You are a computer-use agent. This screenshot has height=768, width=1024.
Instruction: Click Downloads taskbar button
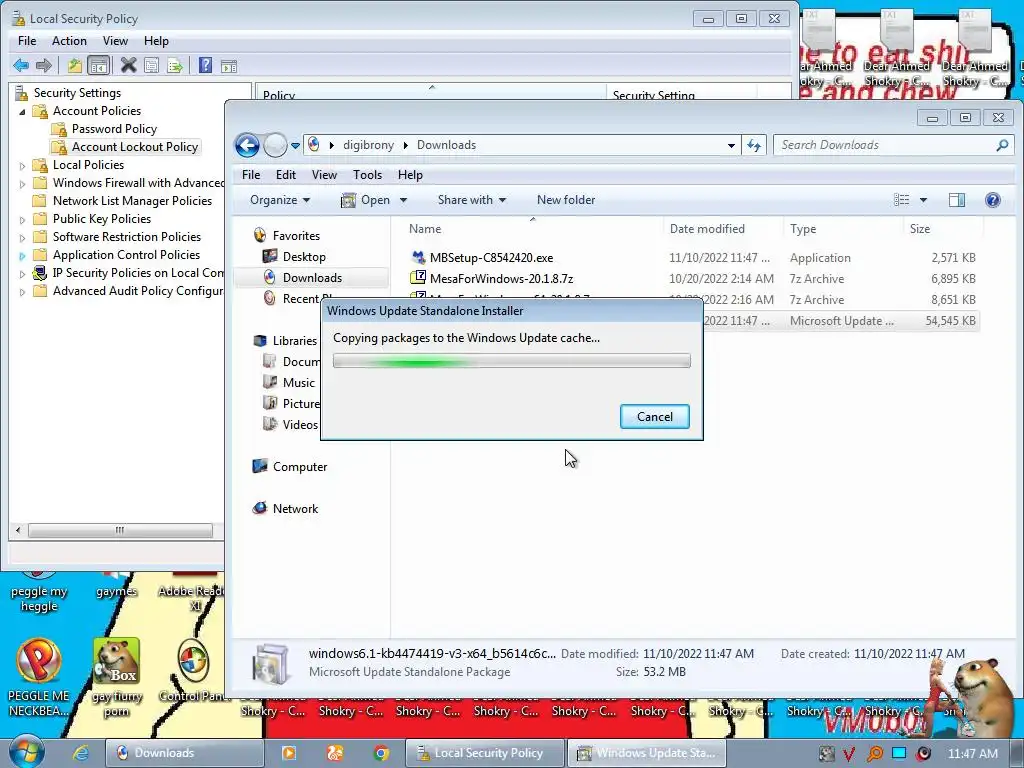click(x=184, y=753)
